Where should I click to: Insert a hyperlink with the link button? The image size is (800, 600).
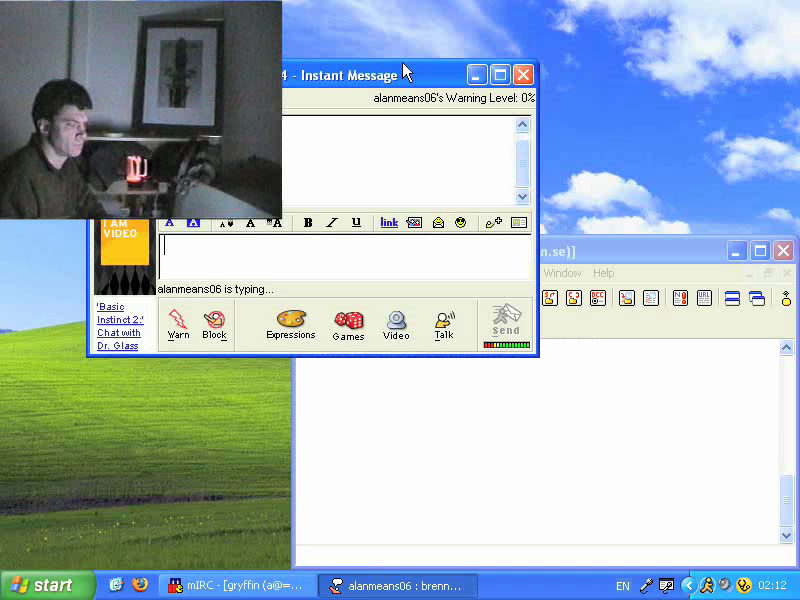(x=389, y=222)
